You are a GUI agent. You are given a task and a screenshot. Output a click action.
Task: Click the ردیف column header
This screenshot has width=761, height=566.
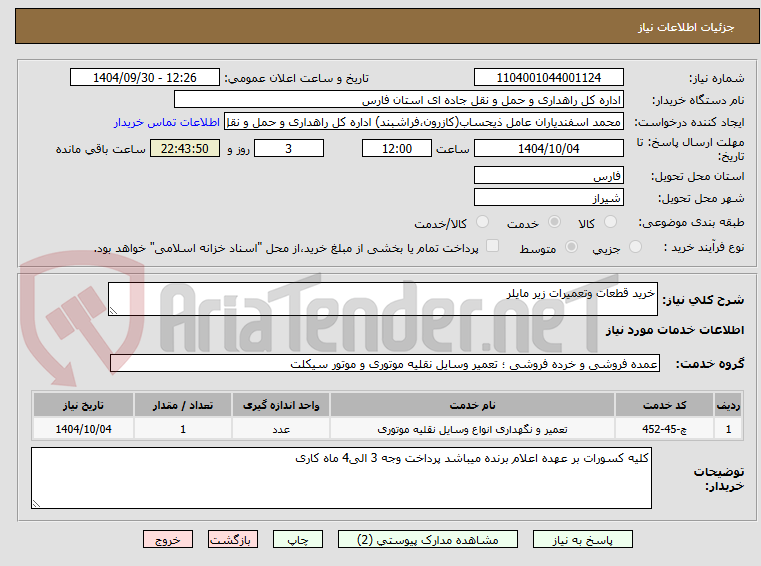(728, 405)
